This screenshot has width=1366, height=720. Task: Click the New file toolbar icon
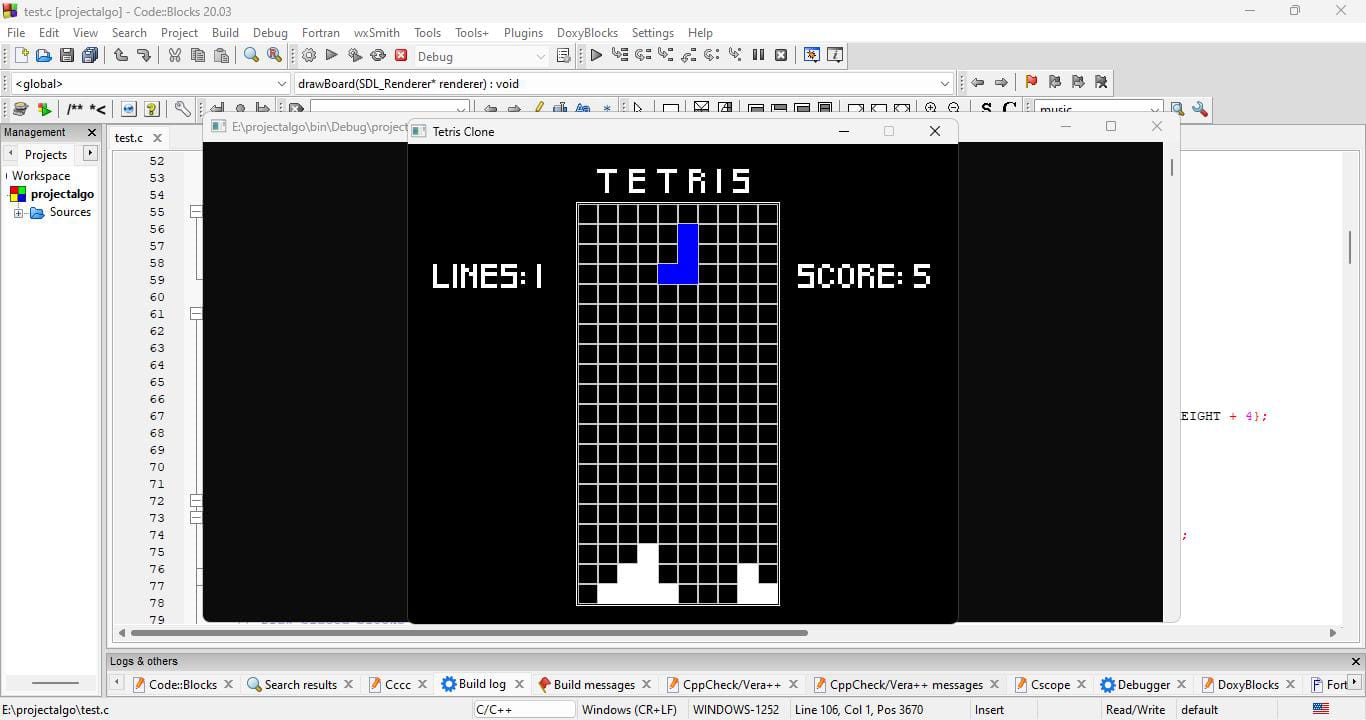[x=21, y=56]
